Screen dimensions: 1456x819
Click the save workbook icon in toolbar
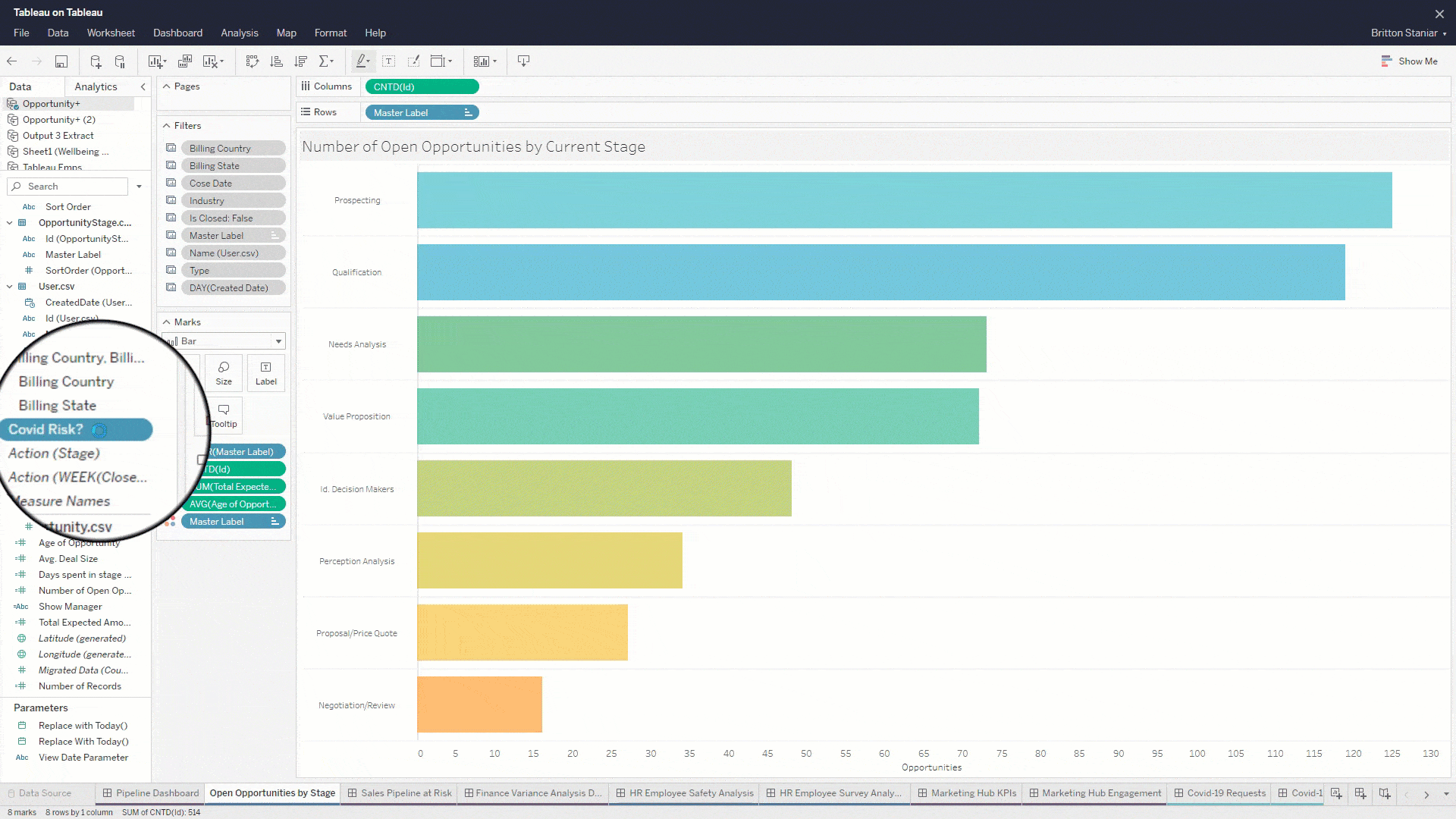(61, 61)
